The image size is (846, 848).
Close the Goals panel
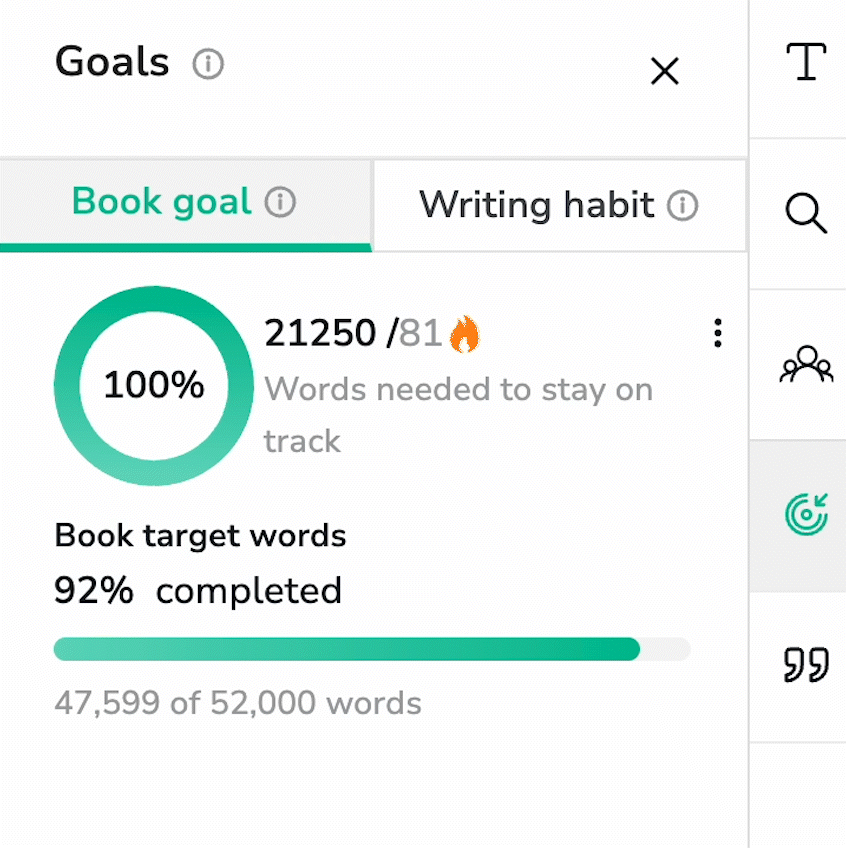(x=664, y=71)
